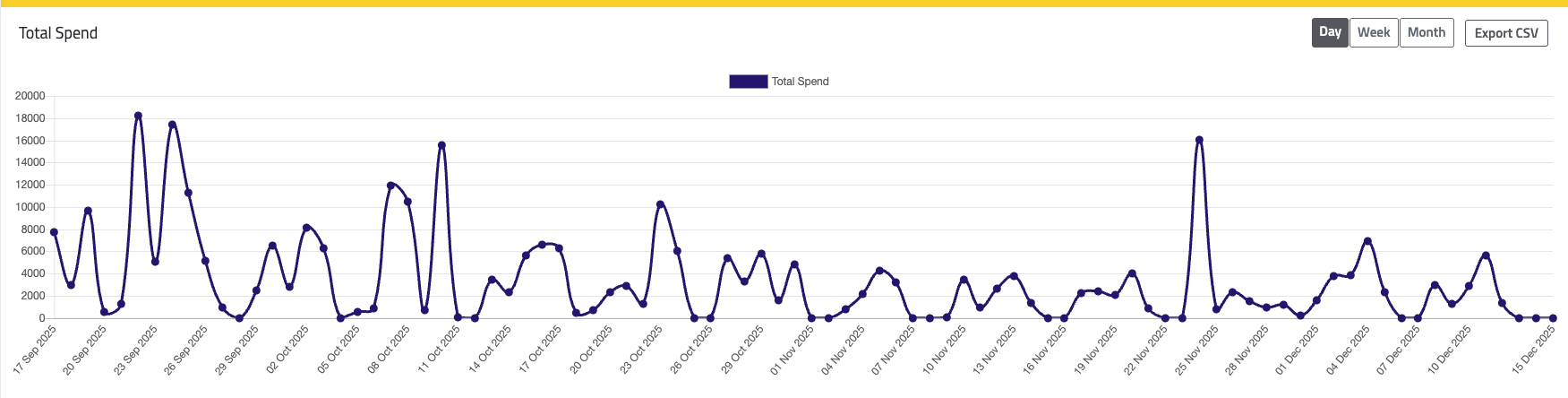The height and width of the screenshot is (398, 1568).
Task: Select the 24 Nov spike data point
Action: tap(1199, 140)
